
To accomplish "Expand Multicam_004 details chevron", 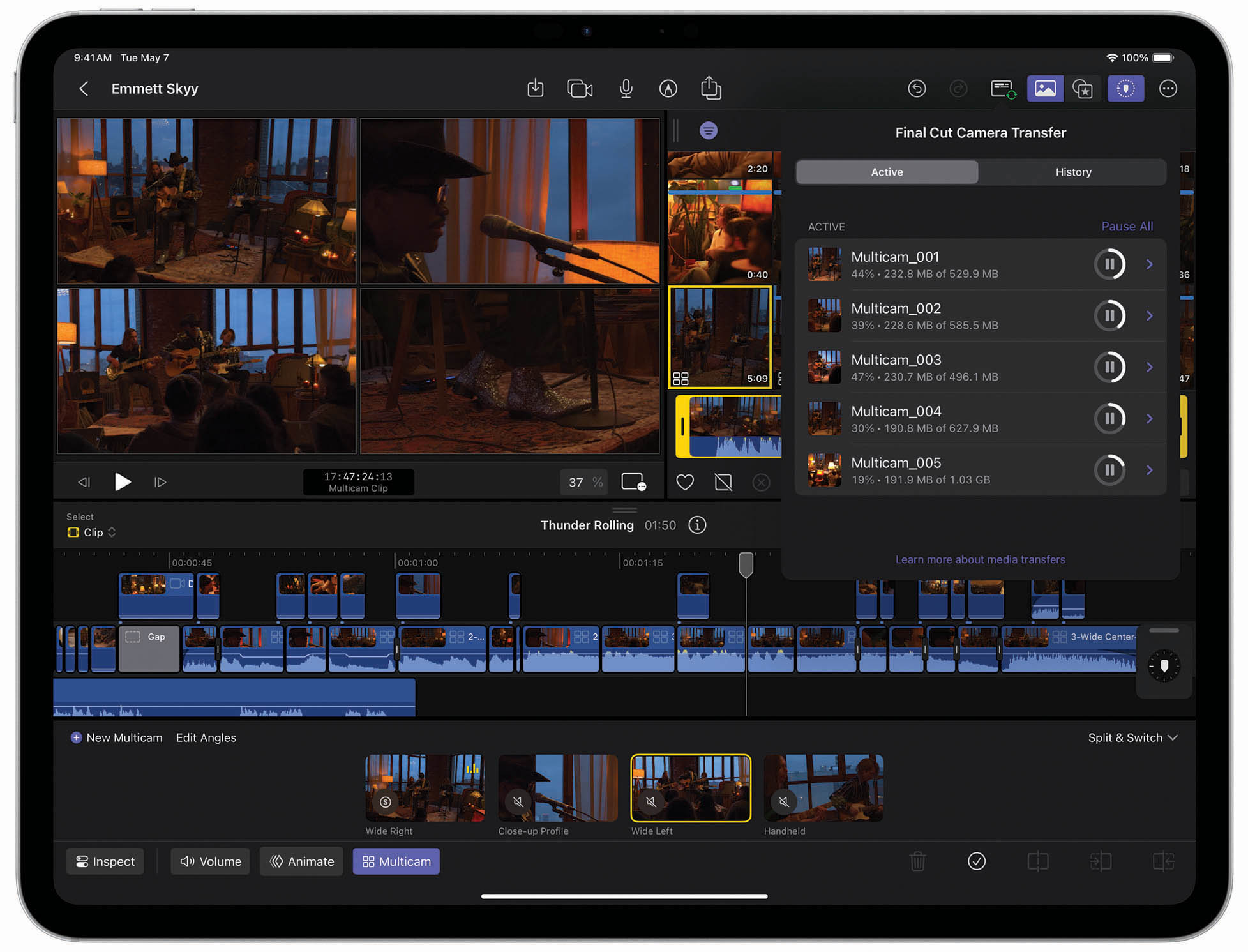I will click(x=1149, y=418).
